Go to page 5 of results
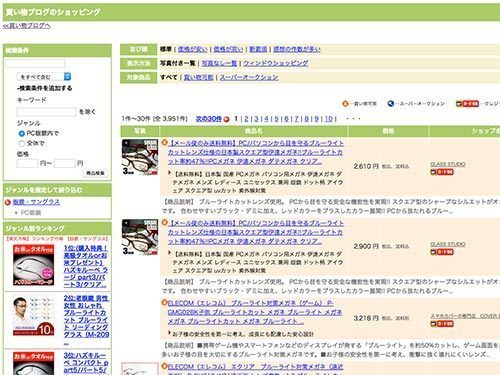Image resolution: width=500 pixels, height=375 pixels. coord(276,119)
